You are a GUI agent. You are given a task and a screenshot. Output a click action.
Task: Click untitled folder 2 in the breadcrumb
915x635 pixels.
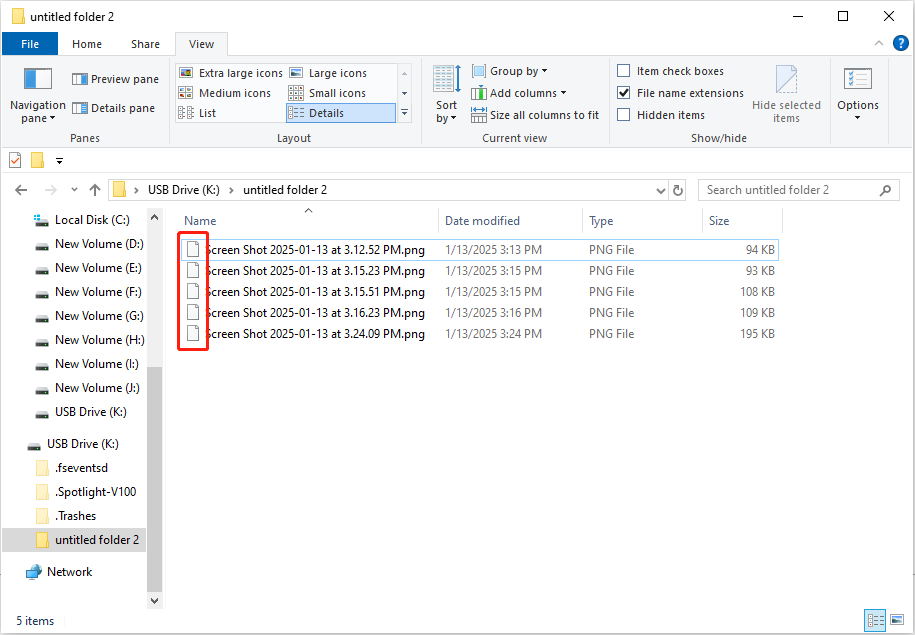click(285, 190)
